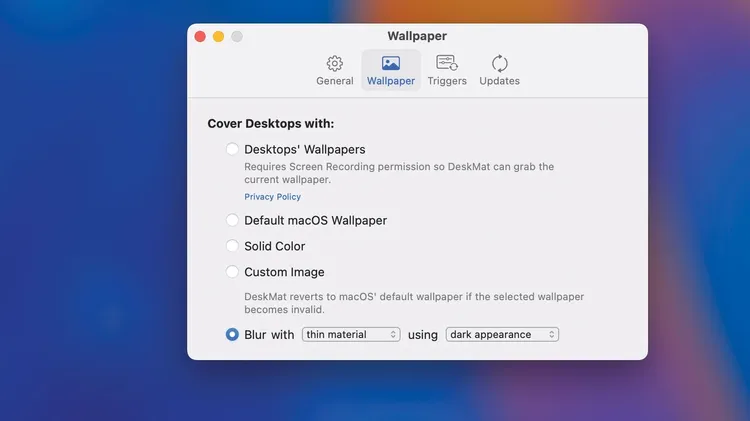Image resolution: width=750 pixels, height=421 pixels.
Task: Pick the Custom Image radio option
Action: click(232, 272)
